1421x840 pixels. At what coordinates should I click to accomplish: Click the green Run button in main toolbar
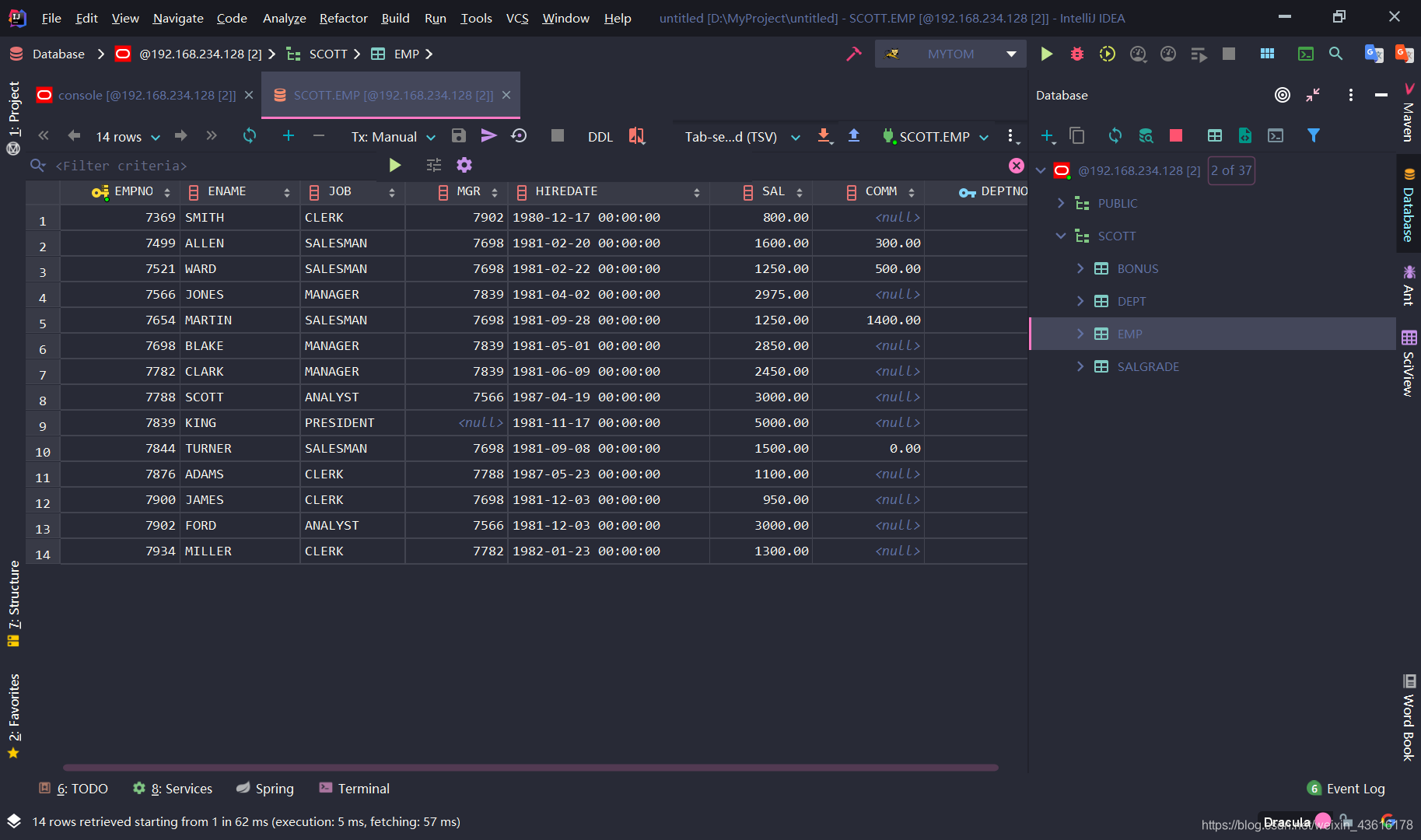tap(1047, 54)
